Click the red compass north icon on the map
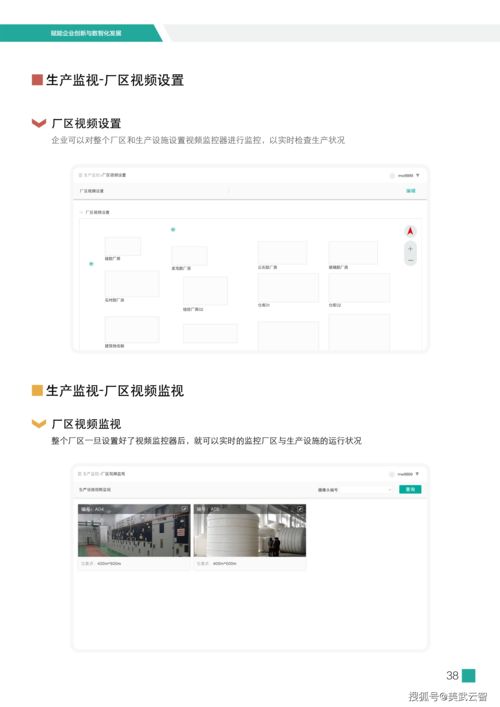This screenshot has width=500, height=707. 410,231
